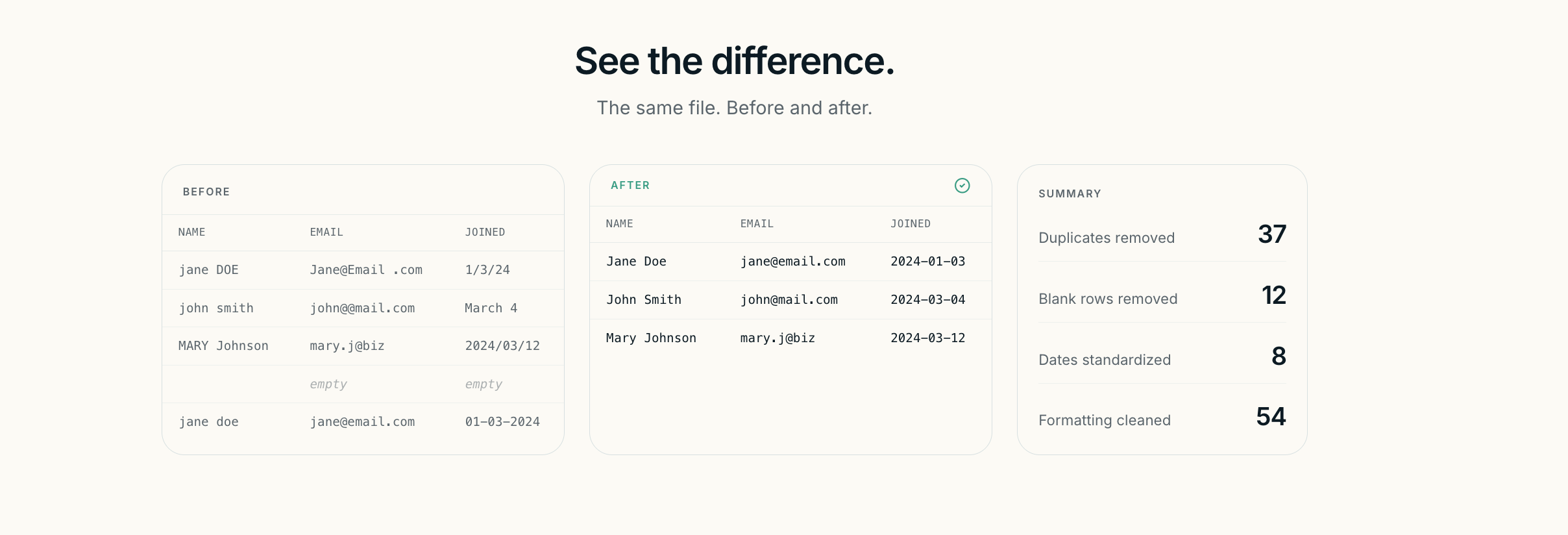Click the 'MARY Johnson' name cell
The image size is (1568, 535).
223,346
